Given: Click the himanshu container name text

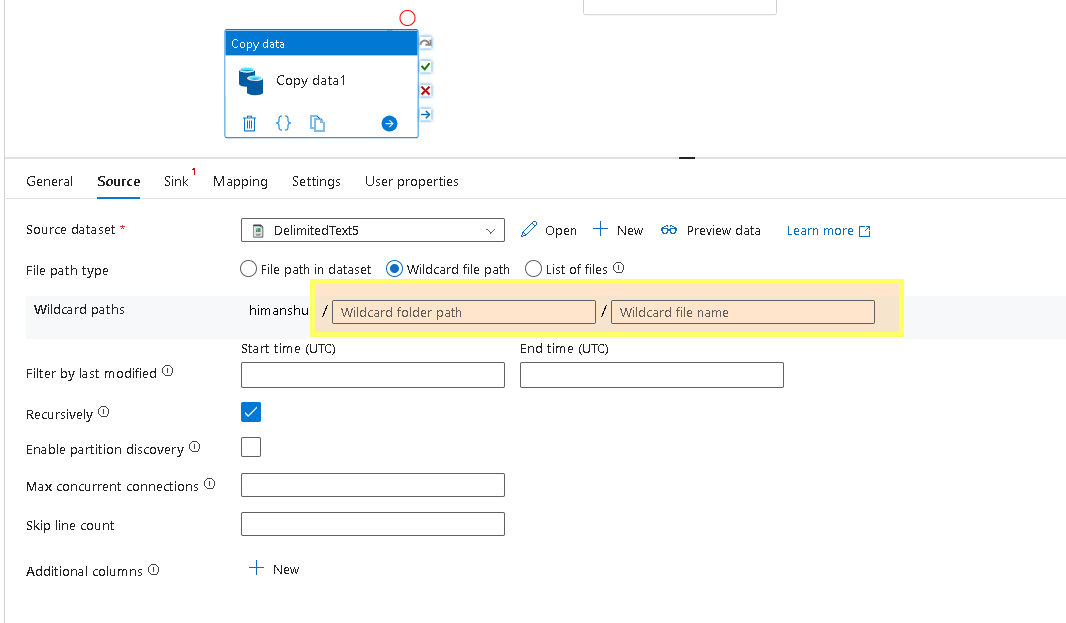Looking at the screenshot, I should point(279,310).
